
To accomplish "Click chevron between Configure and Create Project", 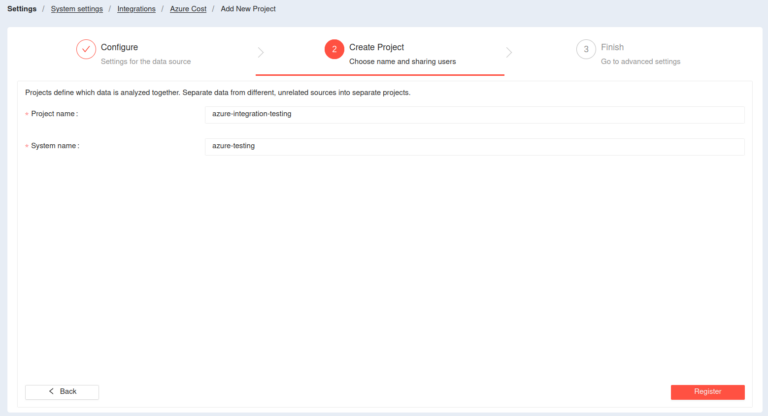I will click(x=261, y=52).
